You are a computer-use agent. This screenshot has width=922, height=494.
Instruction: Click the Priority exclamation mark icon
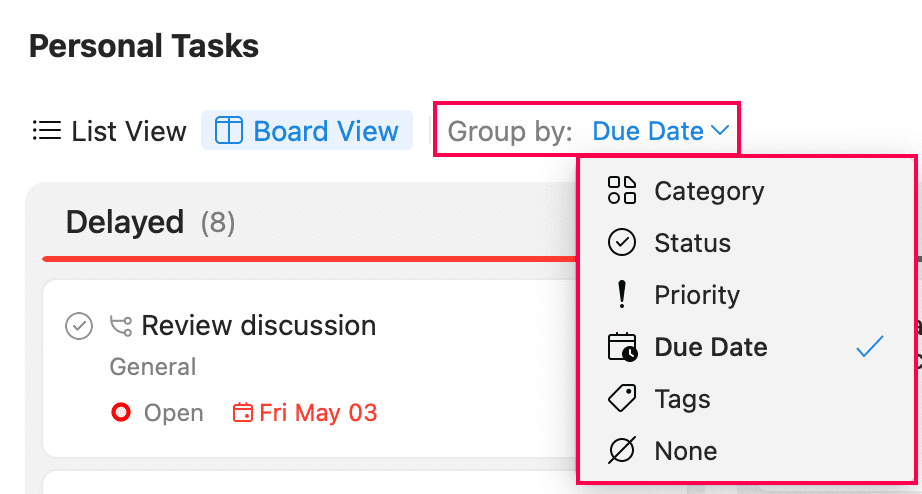(621, 295)
